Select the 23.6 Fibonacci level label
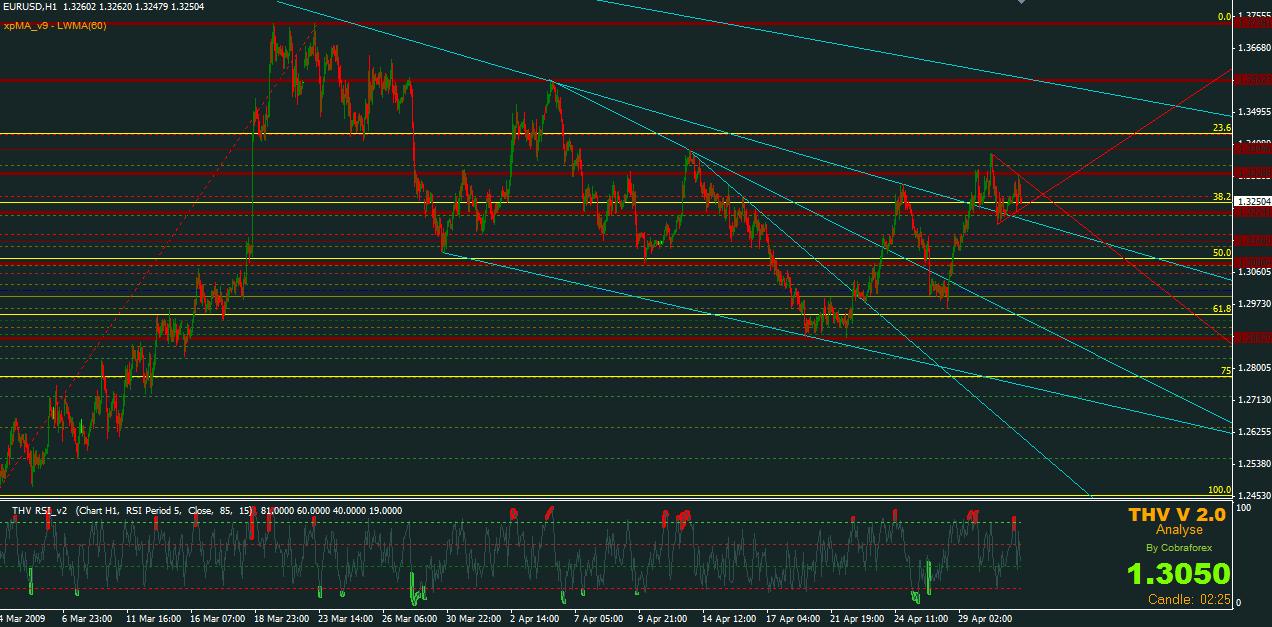 coord(1221,128)
